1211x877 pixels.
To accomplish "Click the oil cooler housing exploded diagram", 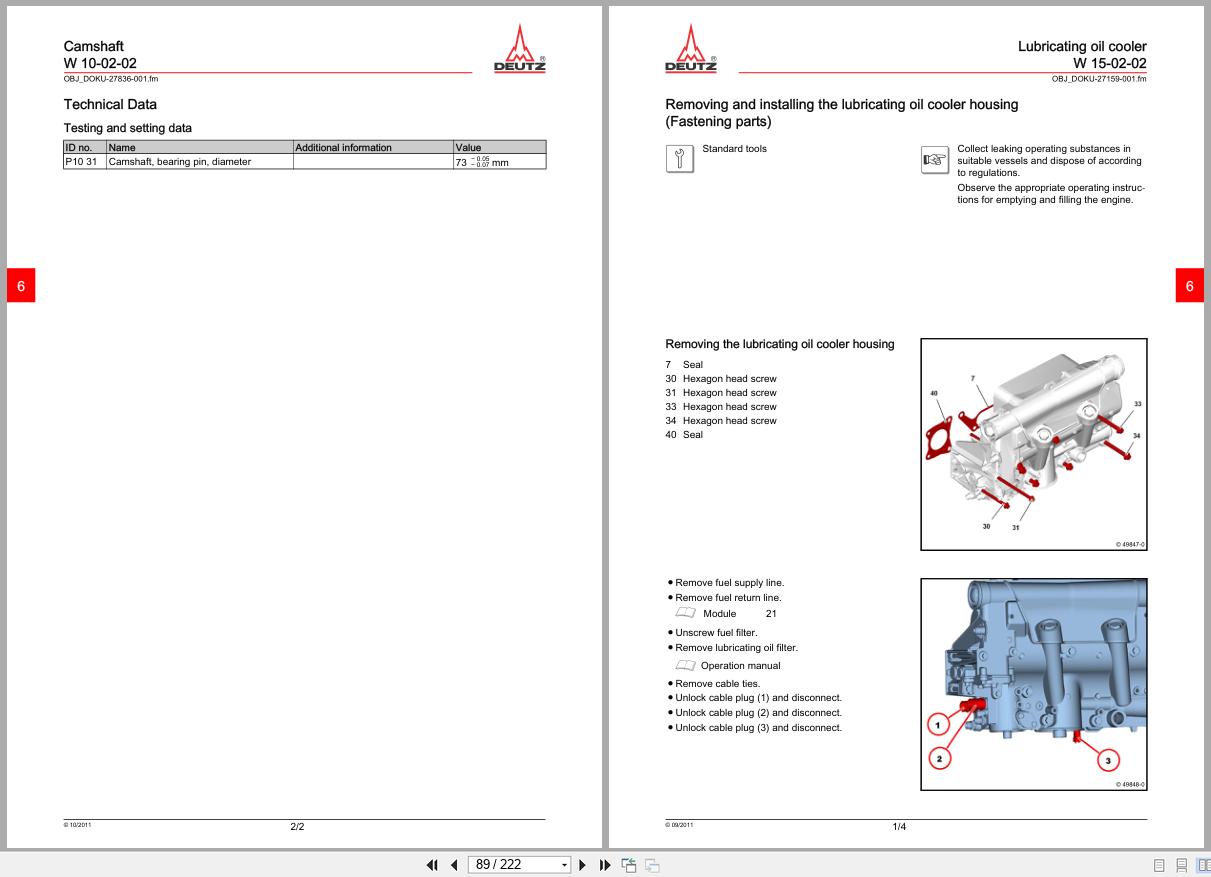I will [1034, 444].
